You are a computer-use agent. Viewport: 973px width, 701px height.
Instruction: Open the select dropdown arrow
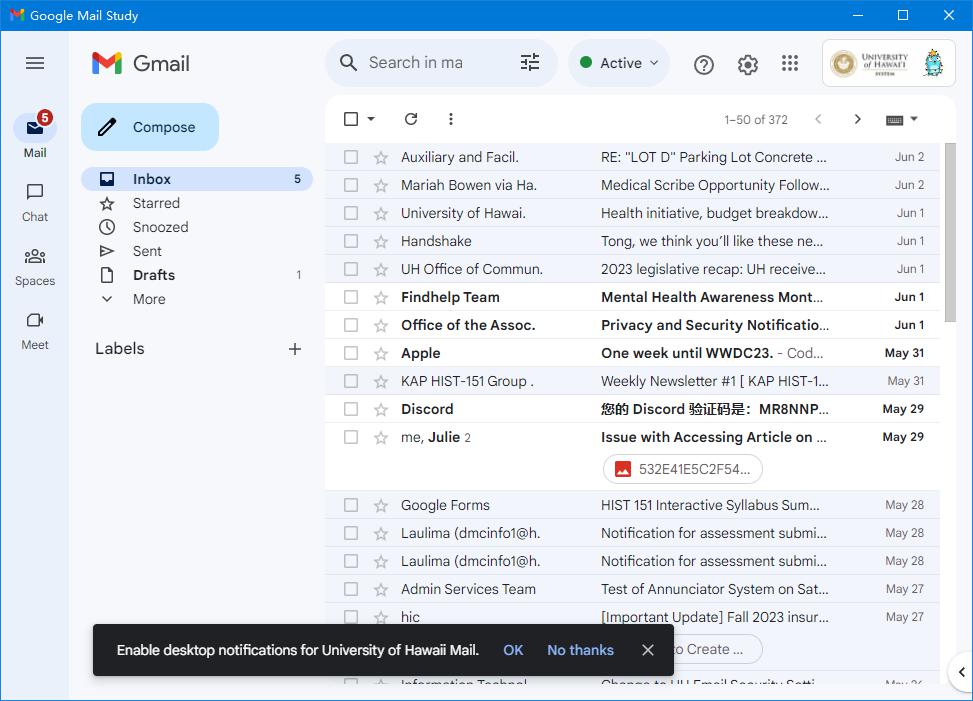[x=371, y=118]
